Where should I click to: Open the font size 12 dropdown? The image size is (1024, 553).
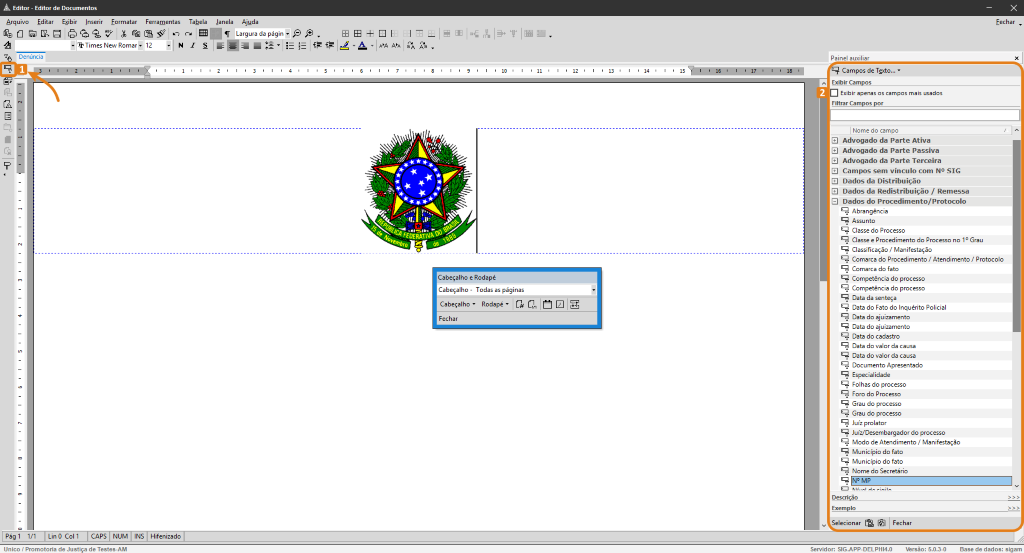[168, 46]
